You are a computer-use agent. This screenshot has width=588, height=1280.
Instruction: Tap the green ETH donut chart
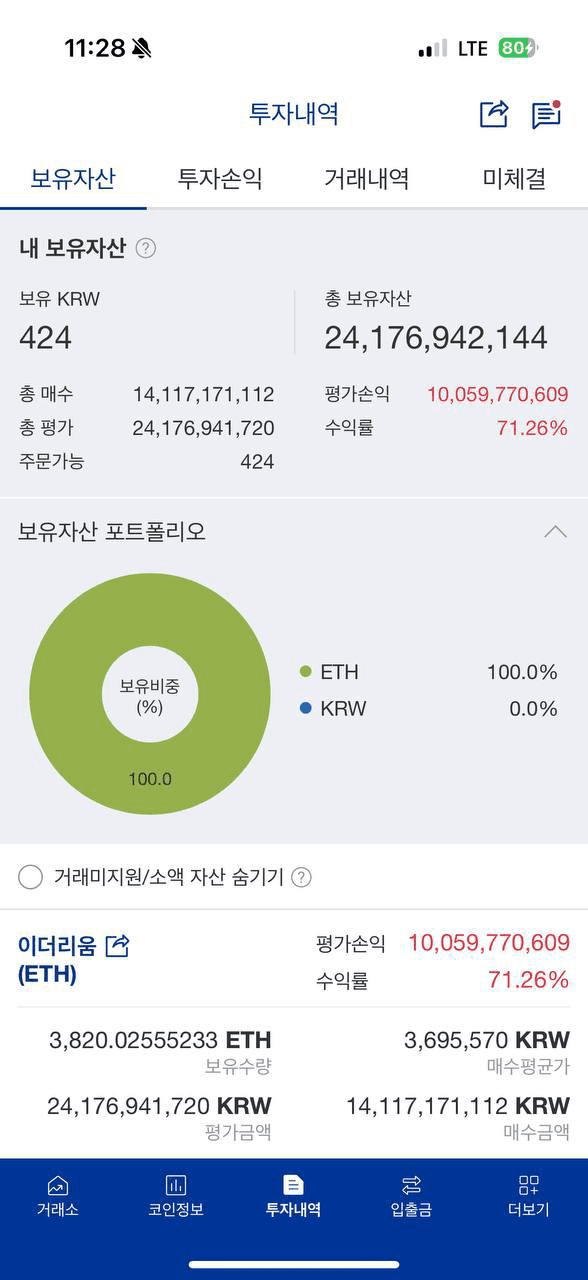click(x=150, y=694)
